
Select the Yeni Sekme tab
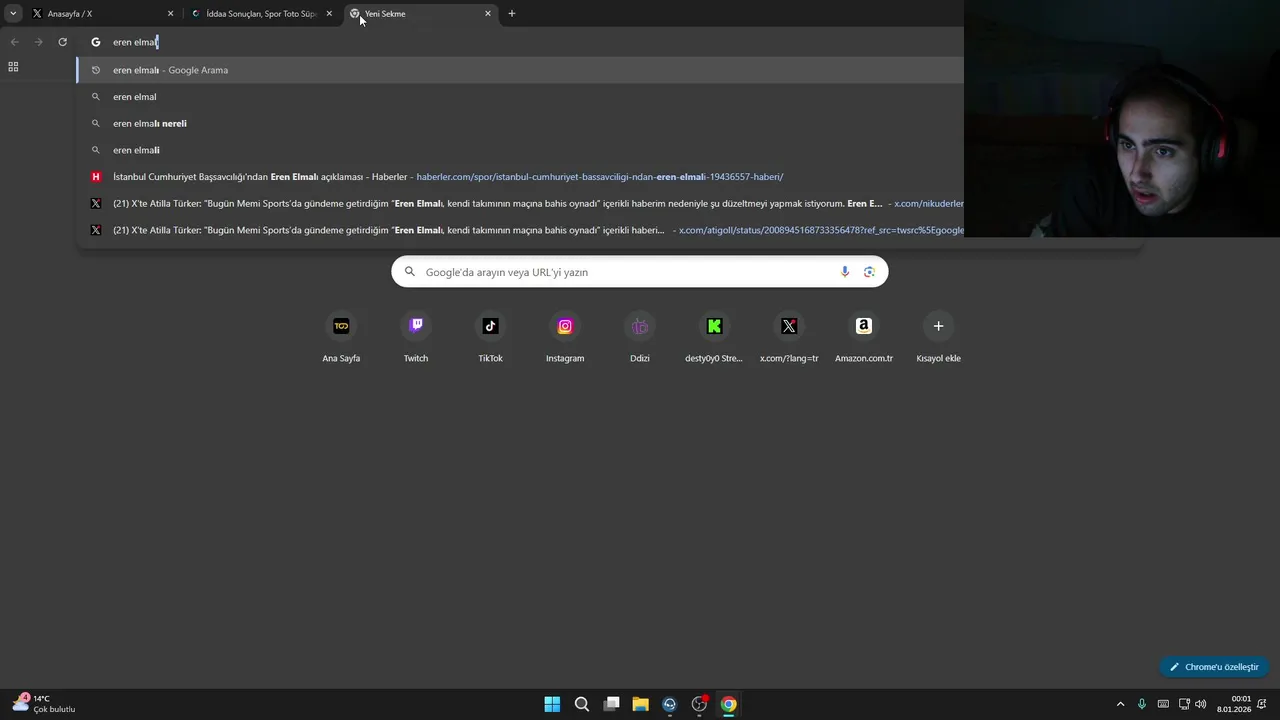click(x=420, y=14)
